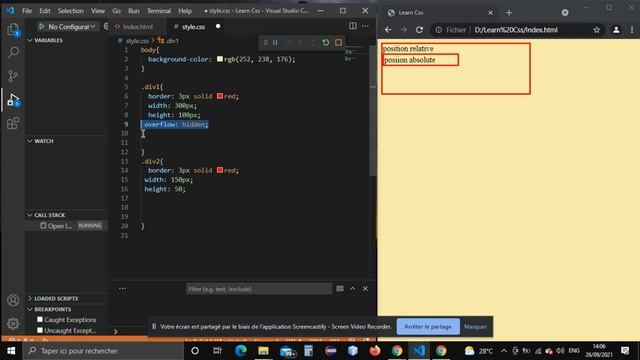Screen dimensions: 640x360
Task: Open debug console panel ellipsis menu
Action: (x=122, y=289)
